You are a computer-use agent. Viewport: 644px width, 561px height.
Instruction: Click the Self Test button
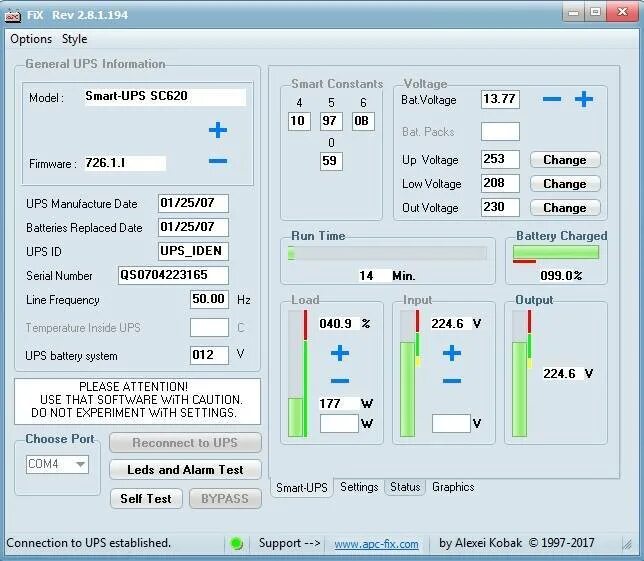click(146, 499)
